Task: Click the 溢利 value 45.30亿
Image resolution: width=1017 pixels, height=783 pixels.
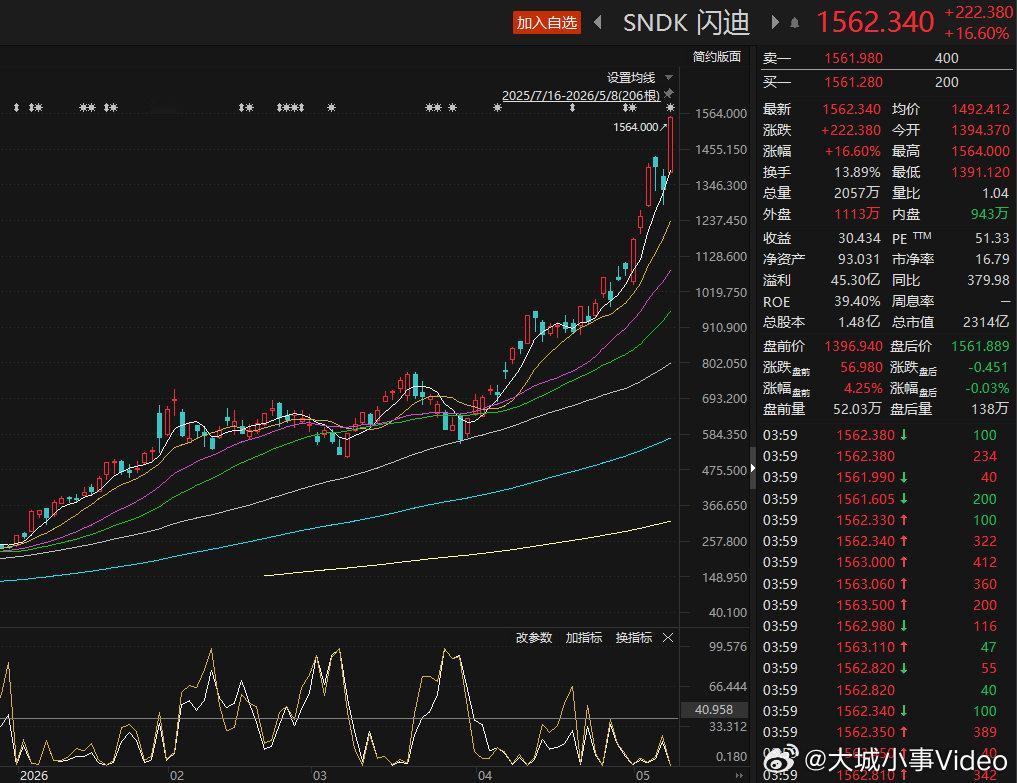Action: (x=855, y=280)
